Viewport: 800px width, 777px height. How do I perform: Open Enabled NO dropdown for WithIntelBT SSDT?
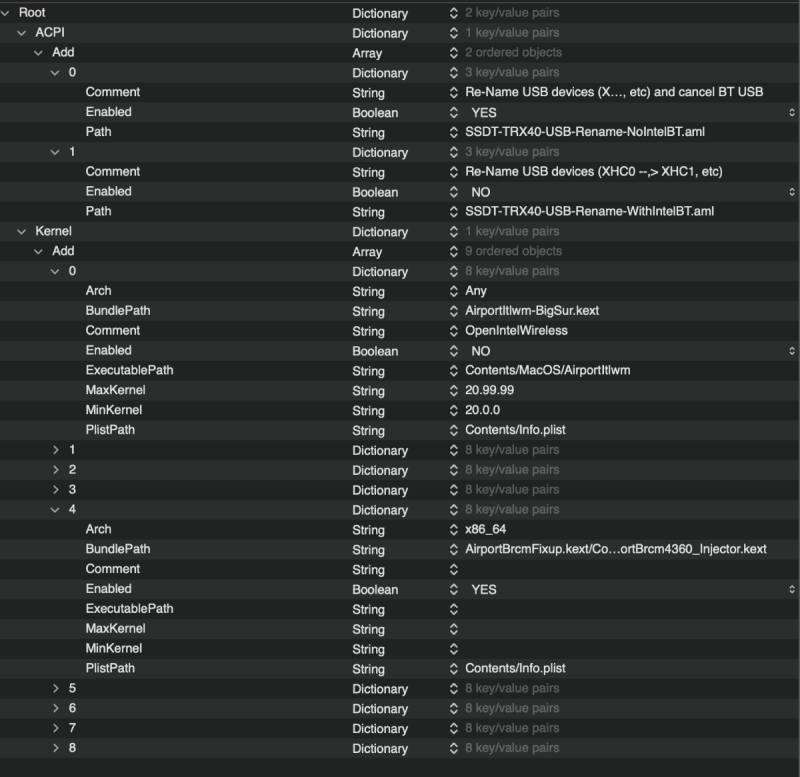coord(791,192)
